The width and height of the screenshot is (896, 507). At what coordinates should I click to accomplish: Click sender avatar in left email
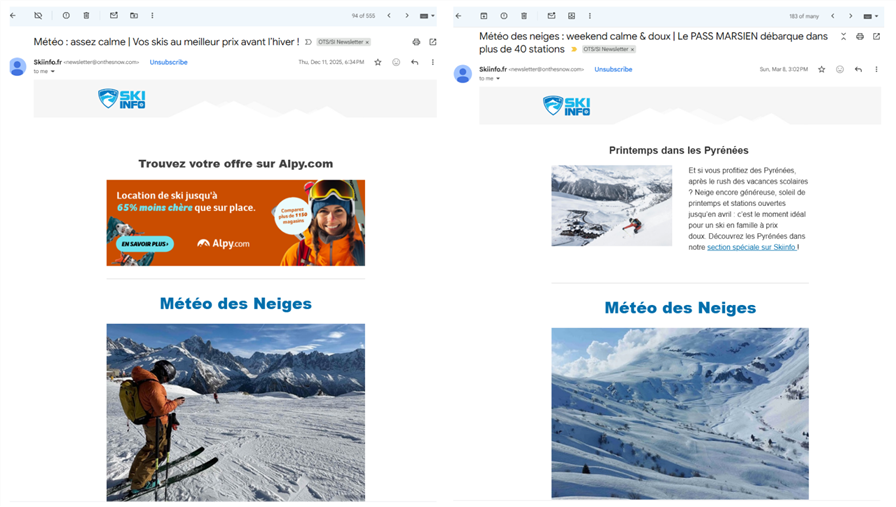pyautogui.click(x=18, y=66)
